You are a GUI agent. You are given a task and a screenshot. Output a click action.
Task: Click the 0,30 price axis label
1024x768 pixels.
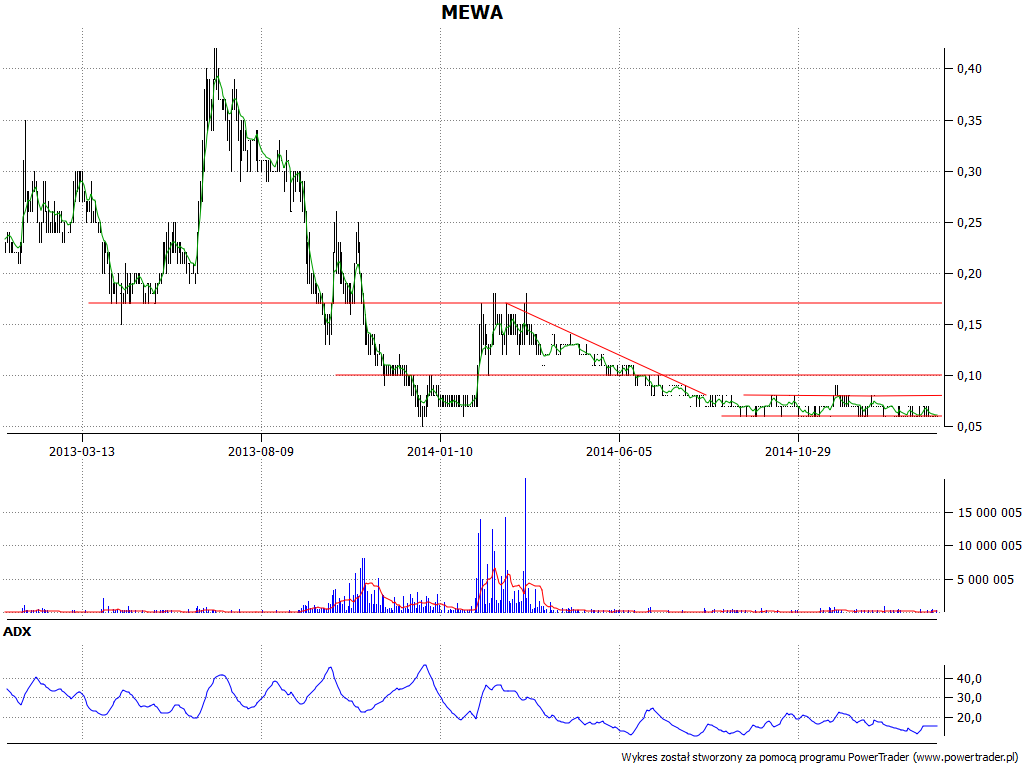tap(969, 172)
